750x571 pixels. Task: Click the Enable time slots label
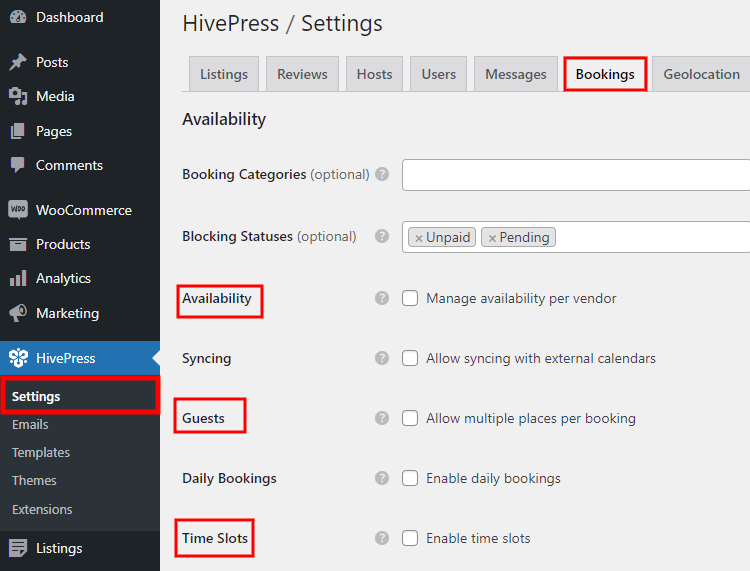point(478,538)
